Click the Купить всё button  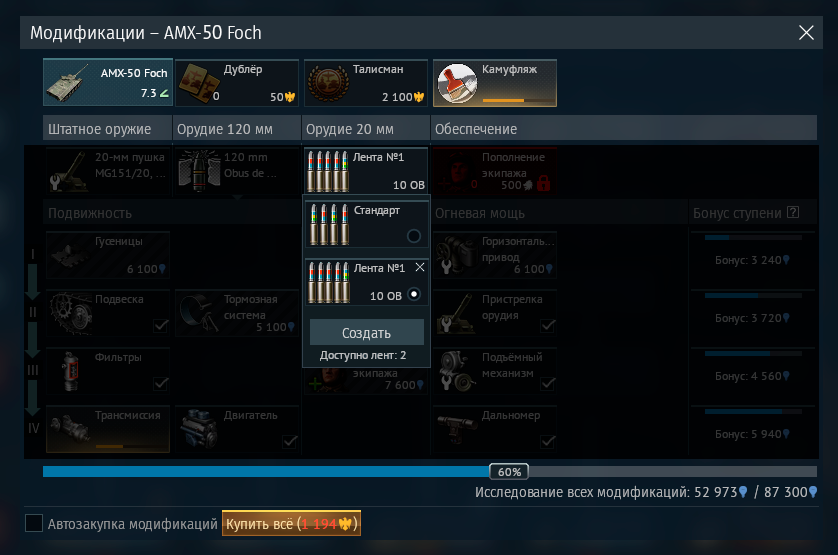click(291, 523)
